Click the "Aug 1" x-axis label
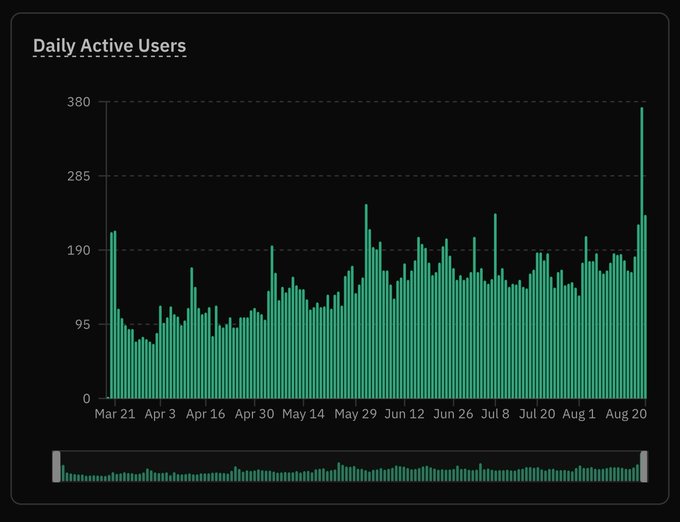 [x=579, y=414]
